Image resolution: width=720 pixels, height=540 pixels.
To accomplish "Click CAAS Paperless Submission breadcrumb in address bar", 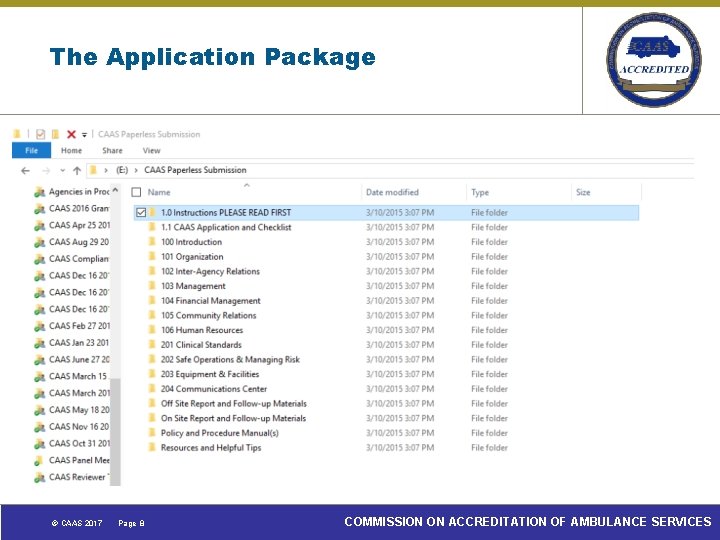I will point(195,170).
